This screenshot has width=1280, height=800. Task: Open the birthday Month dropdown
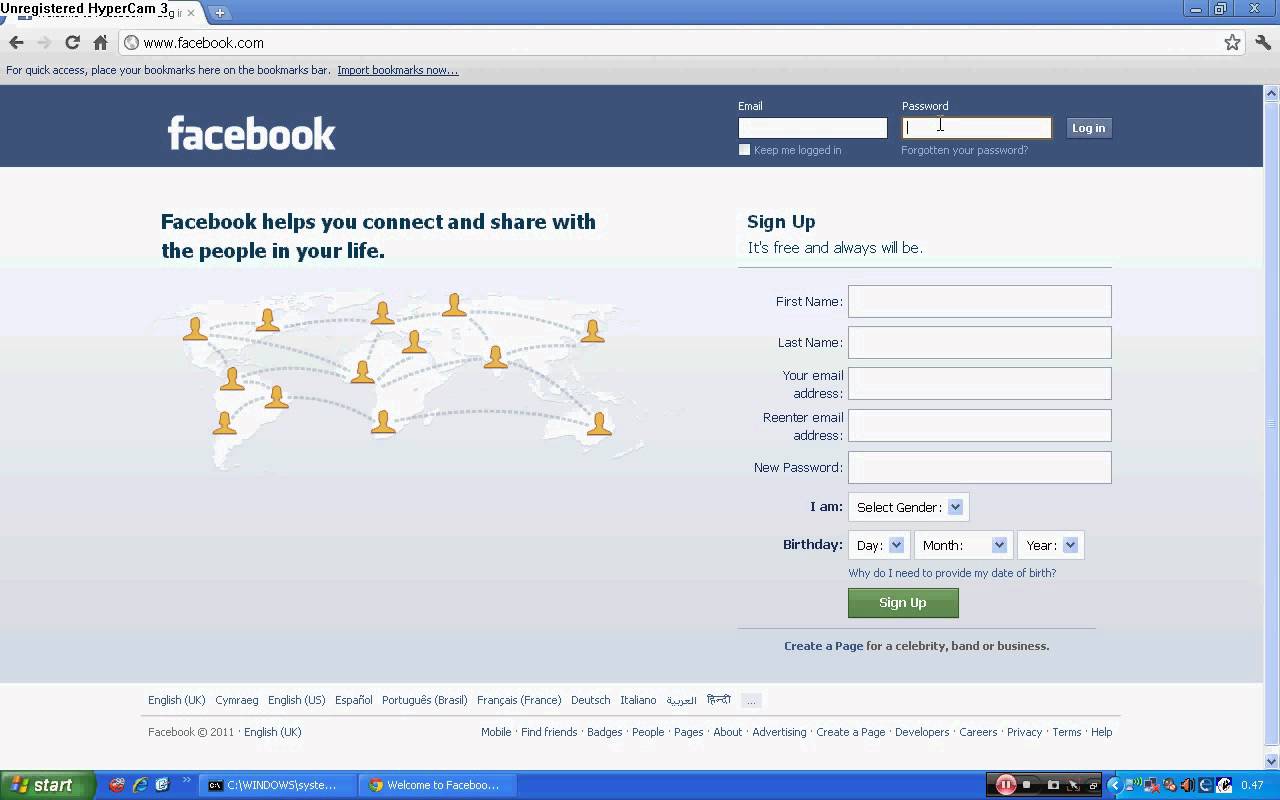[963, 545]
